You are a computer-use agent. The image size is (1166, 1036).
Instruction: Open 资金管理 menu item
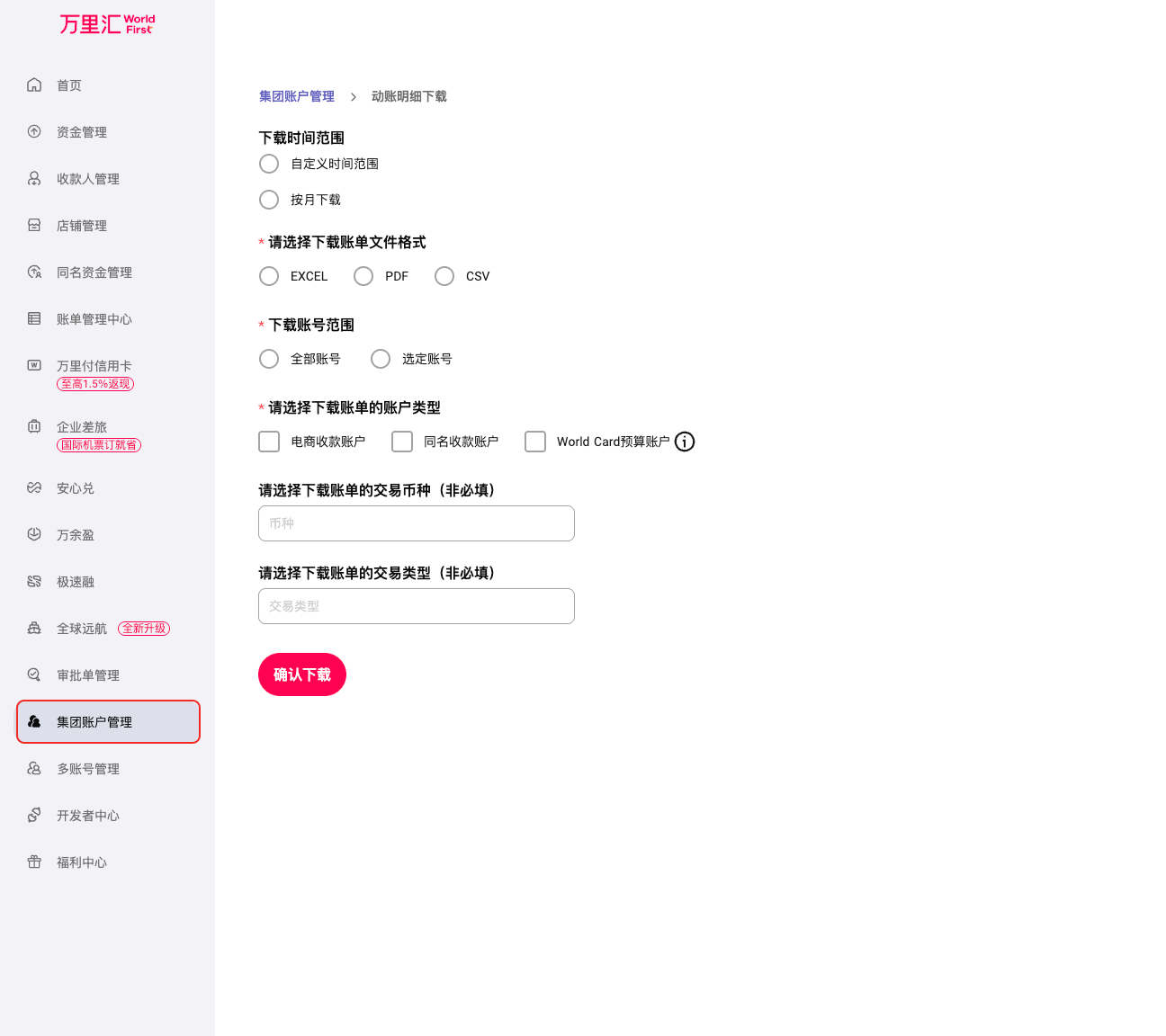pos(82,132)
